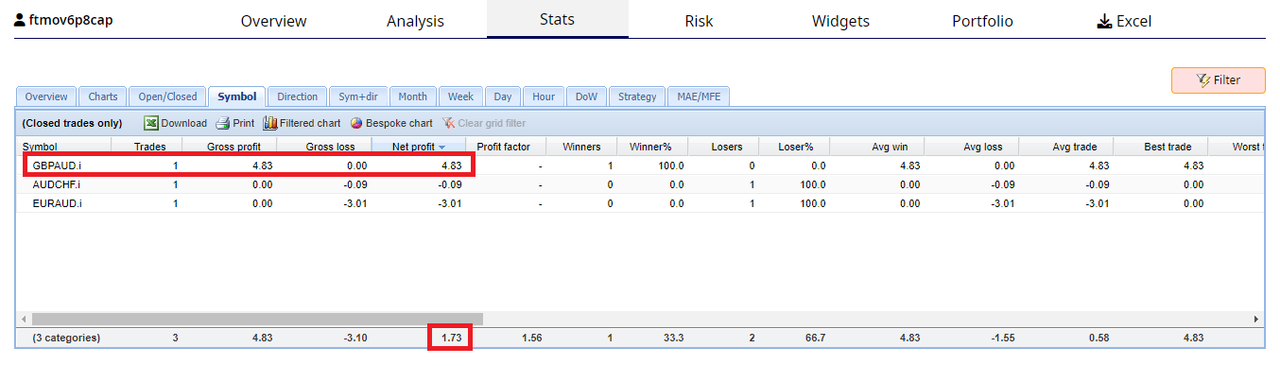This screenshot has height=366, width=1280.
Task: Open the Overview page in top navigation
Action: pos(274,21)
